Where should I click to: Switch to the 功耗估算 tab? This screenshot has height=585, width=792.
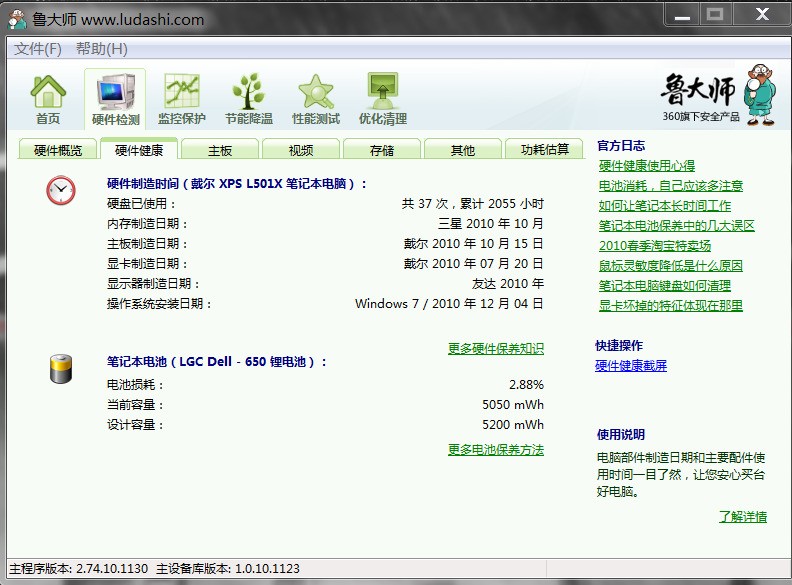pyautogui.click(x=544, y=150)
